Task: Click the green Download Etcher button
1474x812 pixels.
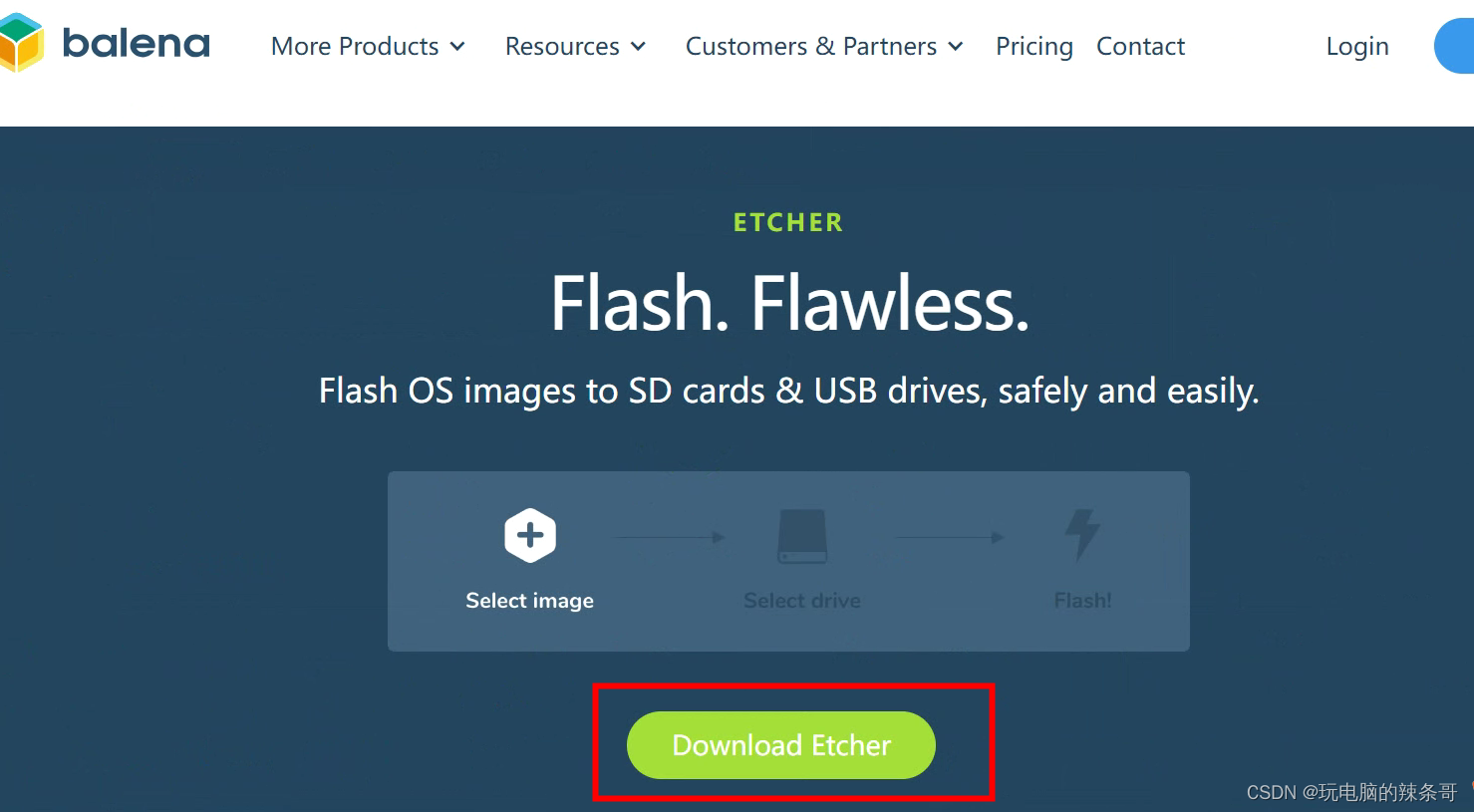Action: [x=781, y=745]
